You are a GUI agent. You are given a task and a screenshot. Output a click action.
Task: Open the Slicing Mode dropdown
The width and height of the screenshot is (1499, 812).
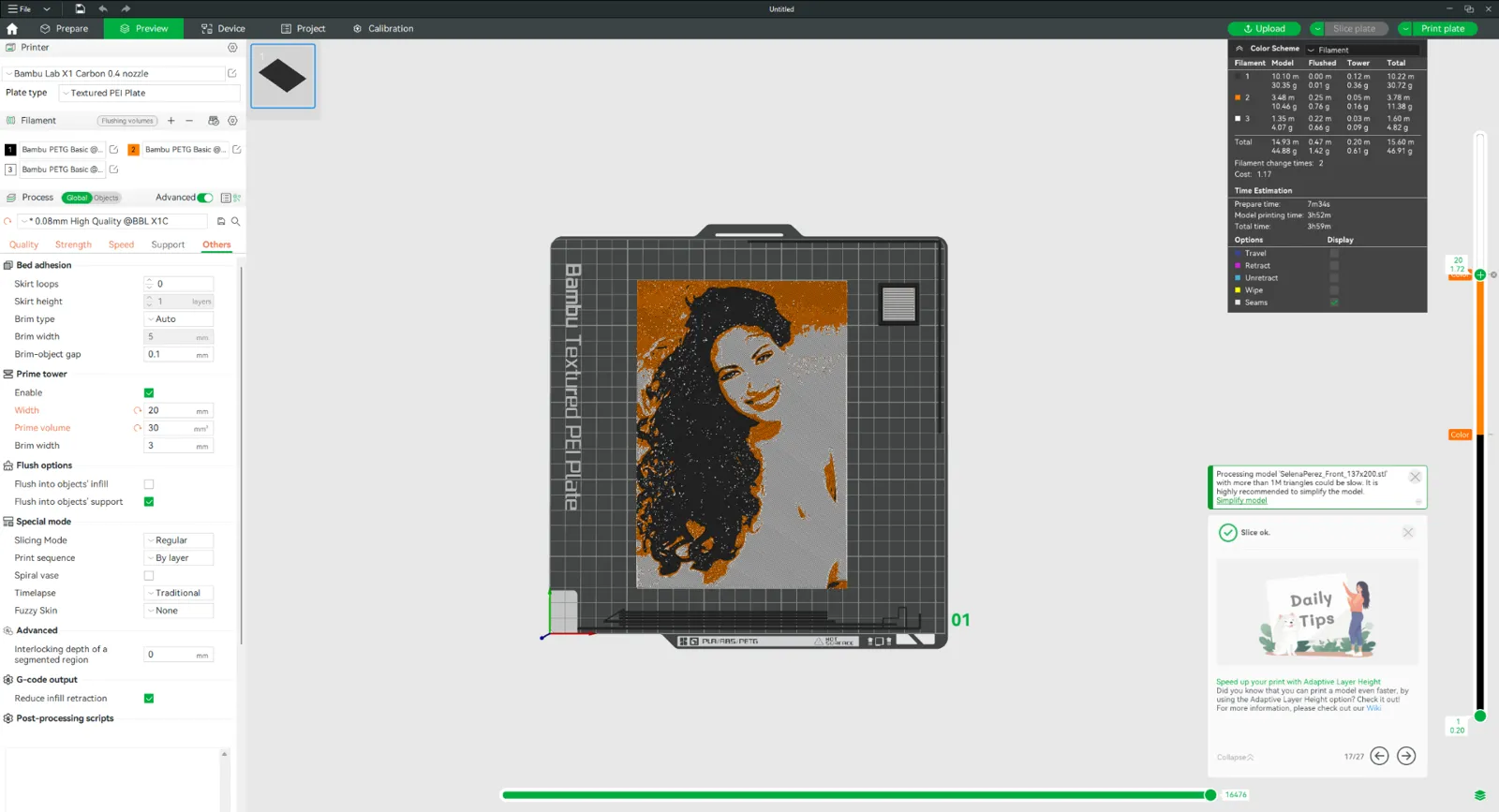[179, 540]
